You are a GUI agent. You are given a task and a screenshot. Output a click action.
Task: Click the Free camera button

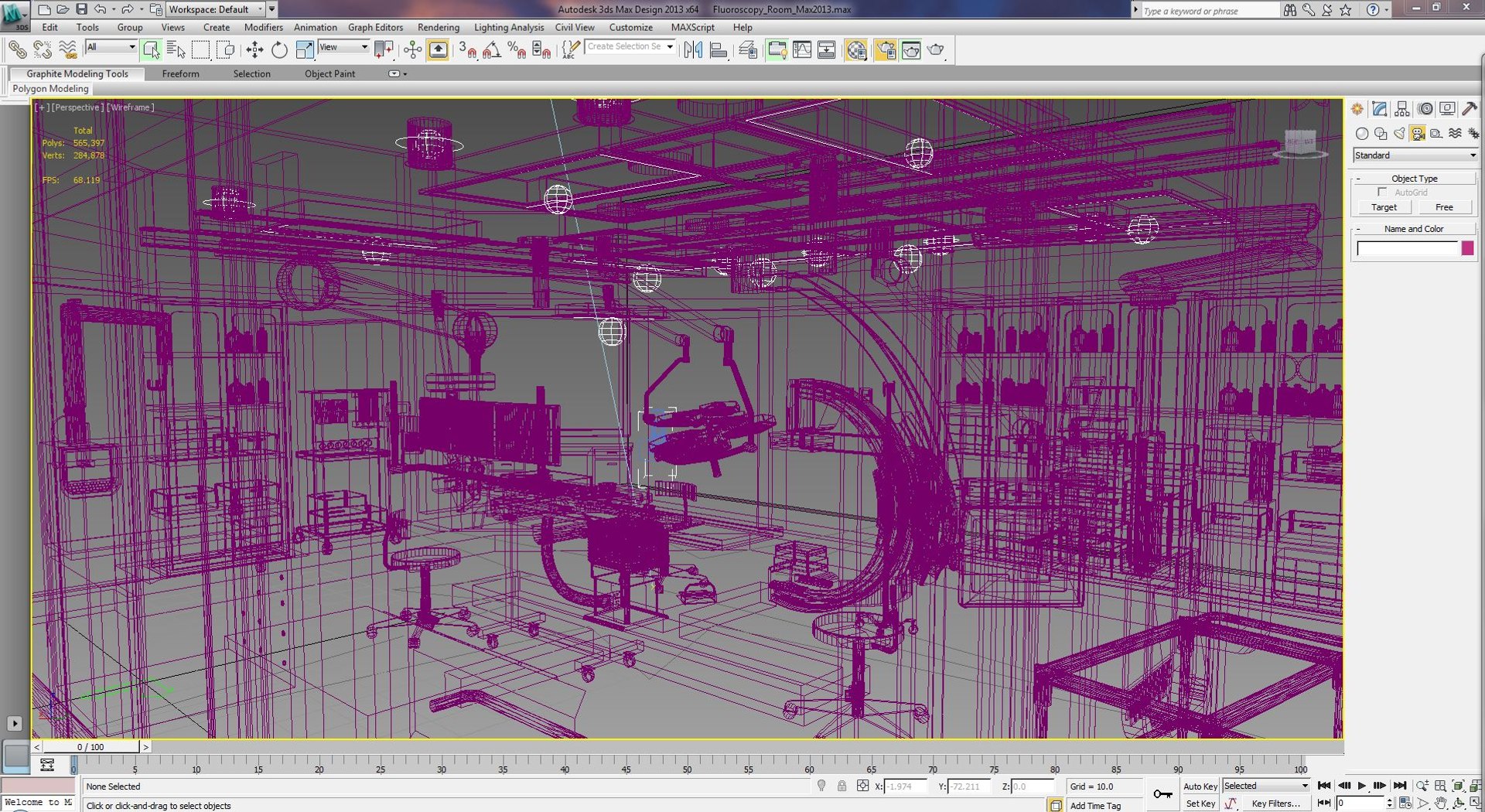(x=1445, y=207)
